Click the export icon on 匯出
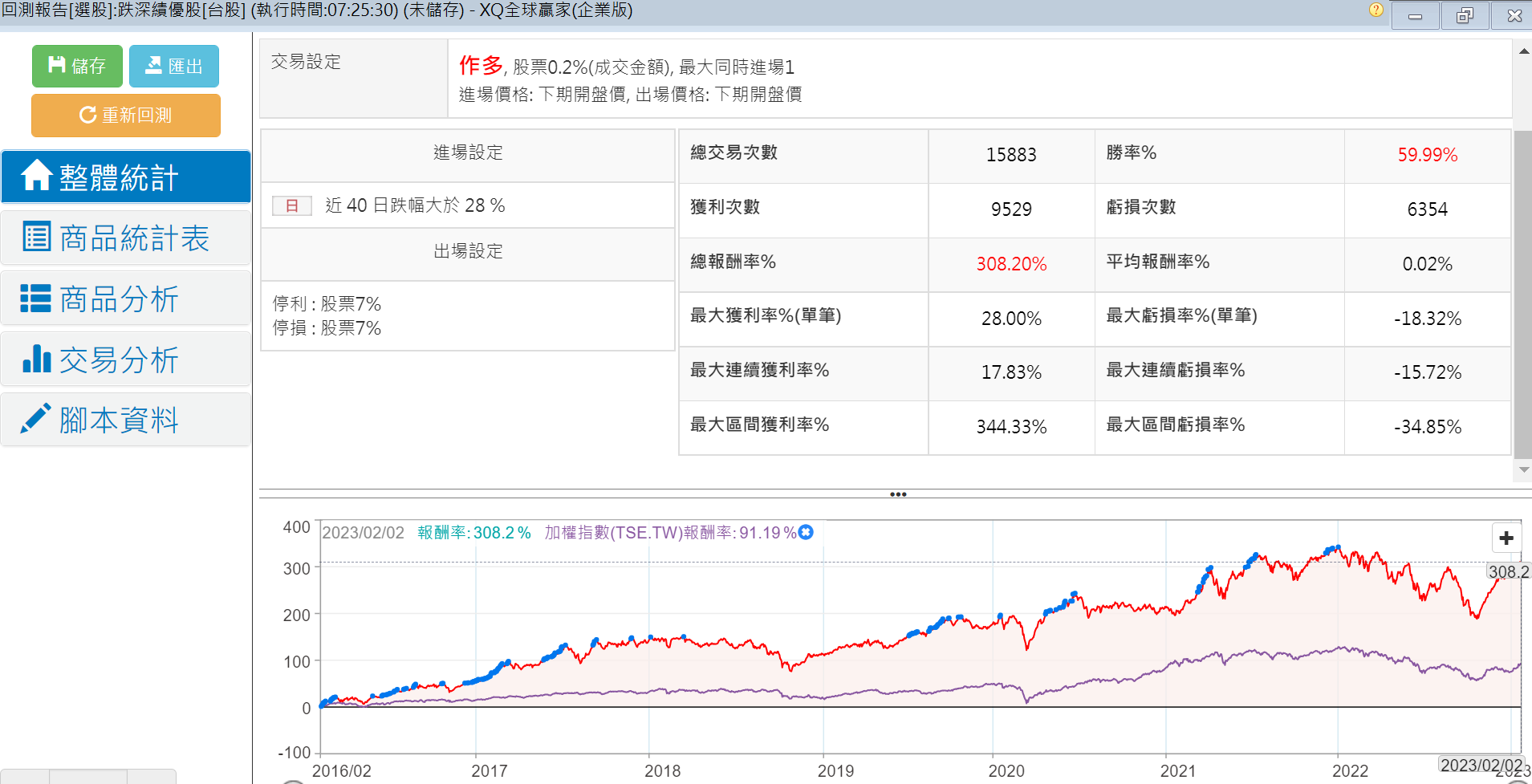This screenshot has width=1532, height=784. [153, 65]
